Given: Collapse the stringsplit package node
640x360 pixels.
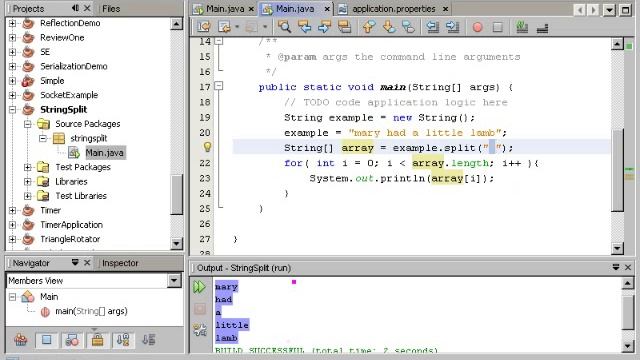Looking at the screenshot, I should click(43, 138).
